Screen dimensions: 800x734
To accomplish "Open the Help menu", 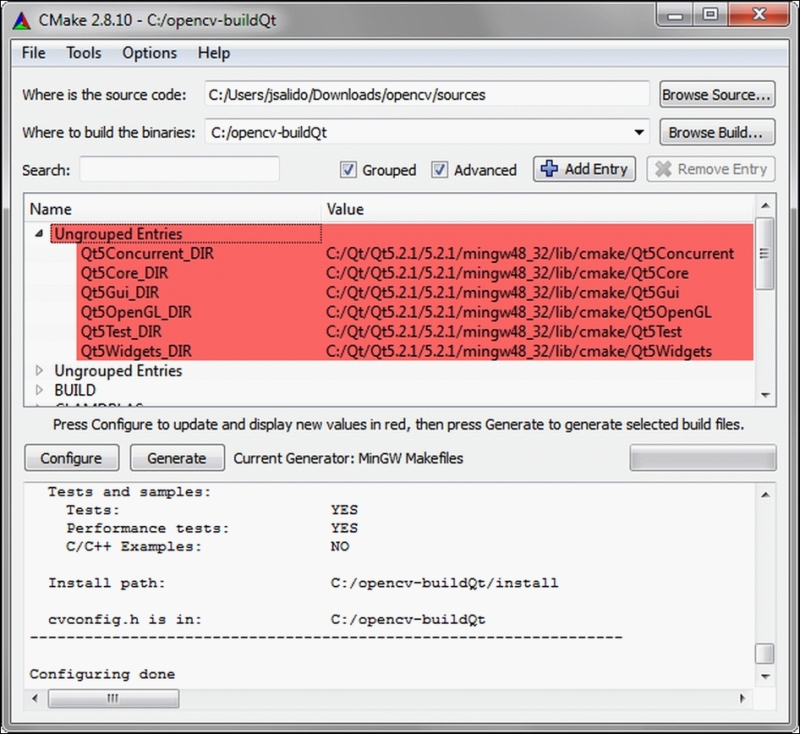I will click(x=214, y=53).
